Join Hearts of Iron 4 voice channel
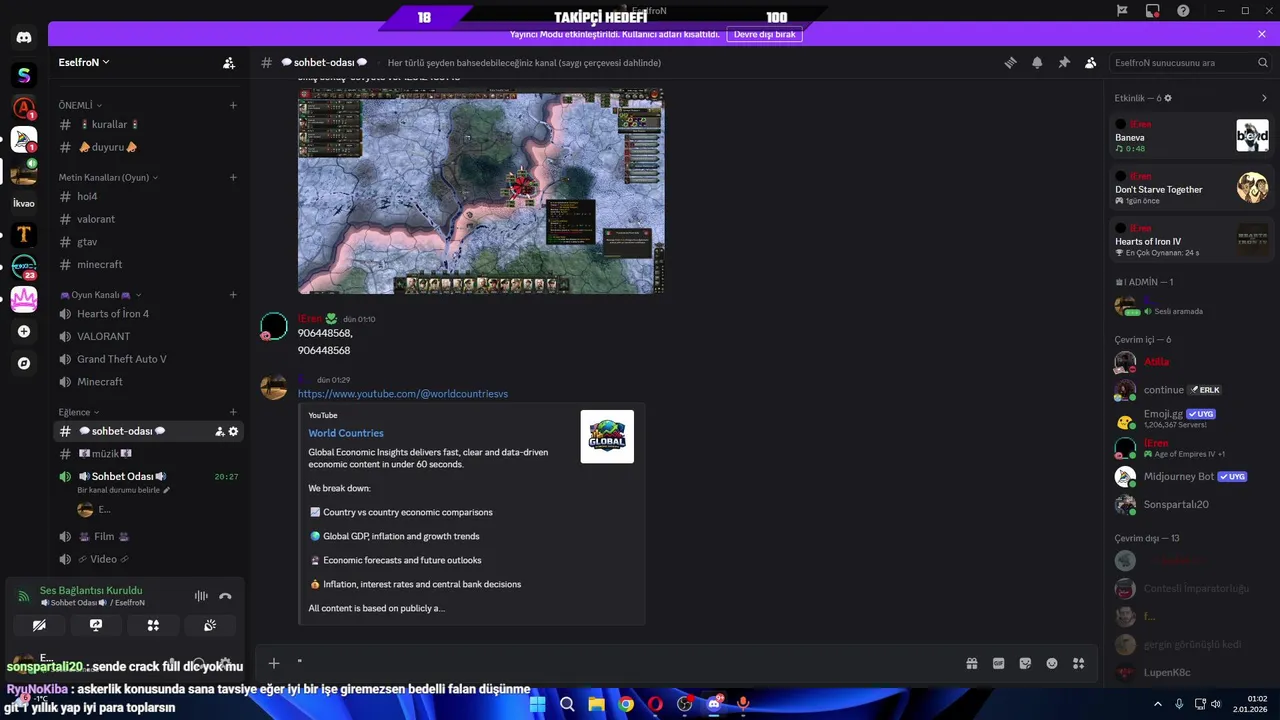This screenshot has height=720, width=1280. [x=148, y=314]
